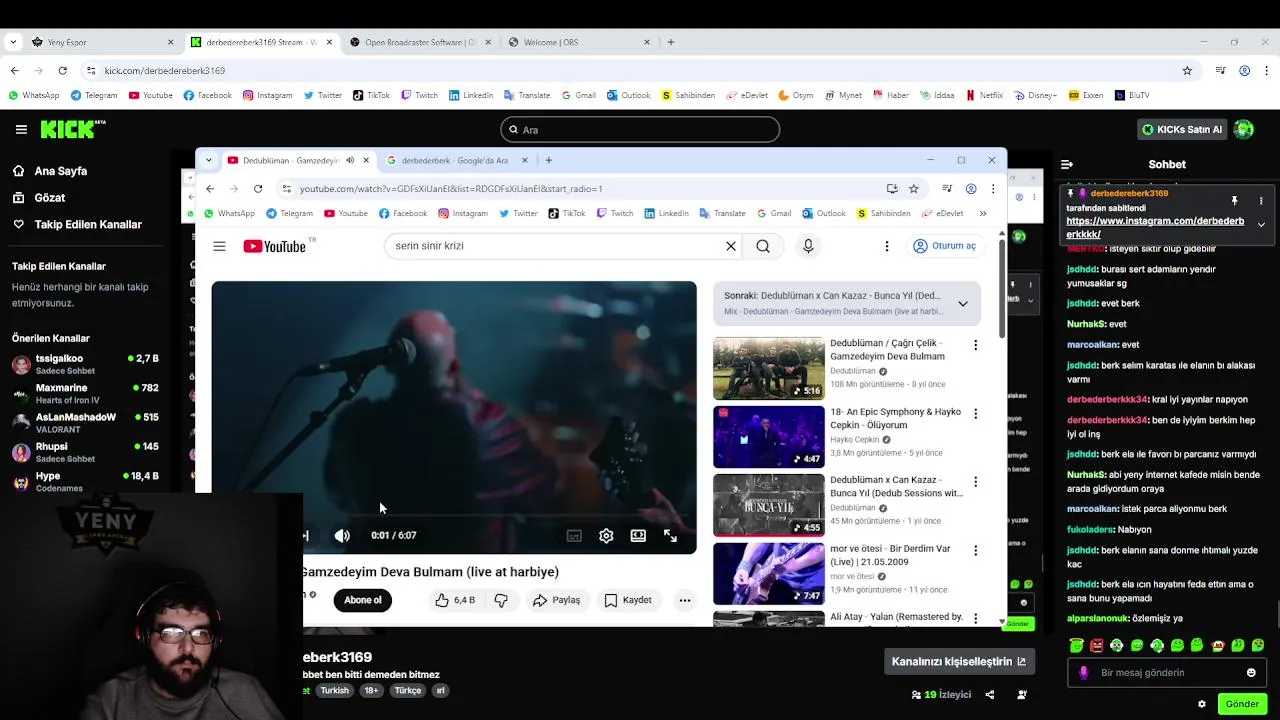Click the Turkish stream tag
1280x720 pixels.
(x=335, y=691)
